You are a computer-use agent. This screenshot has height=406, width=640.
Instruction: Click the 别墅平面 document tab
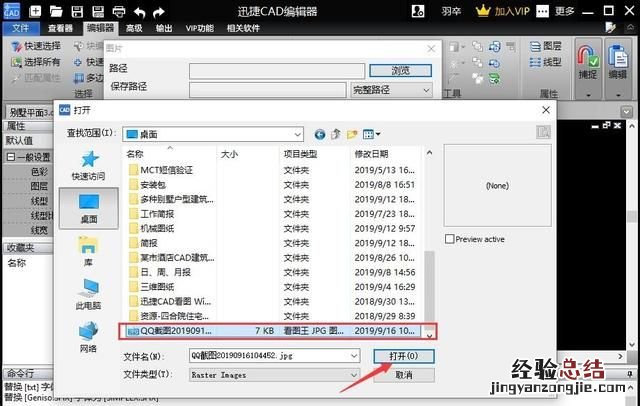click(x=29, y=112)
